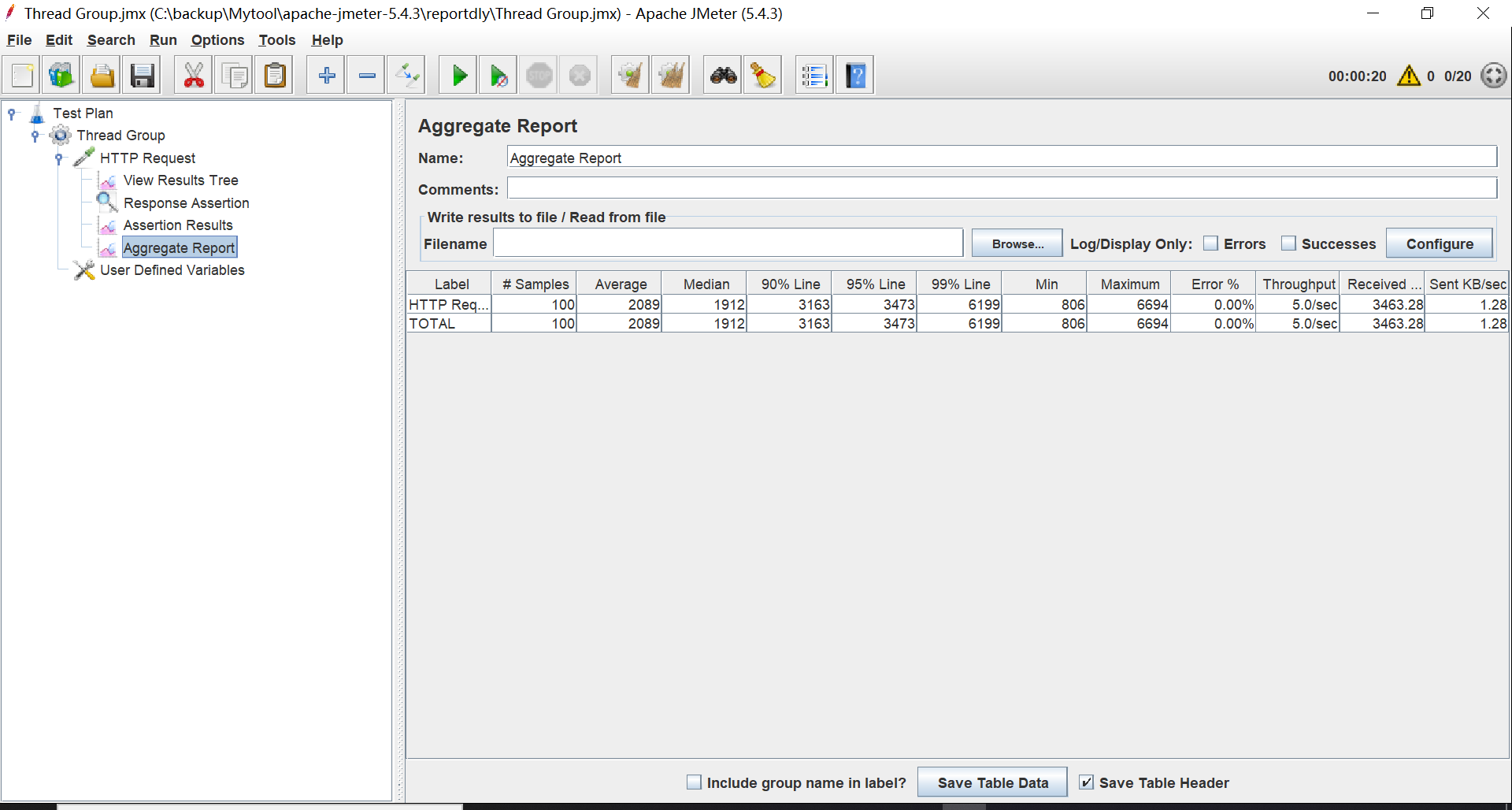Click the Open file folder icon

pos(102,76)
